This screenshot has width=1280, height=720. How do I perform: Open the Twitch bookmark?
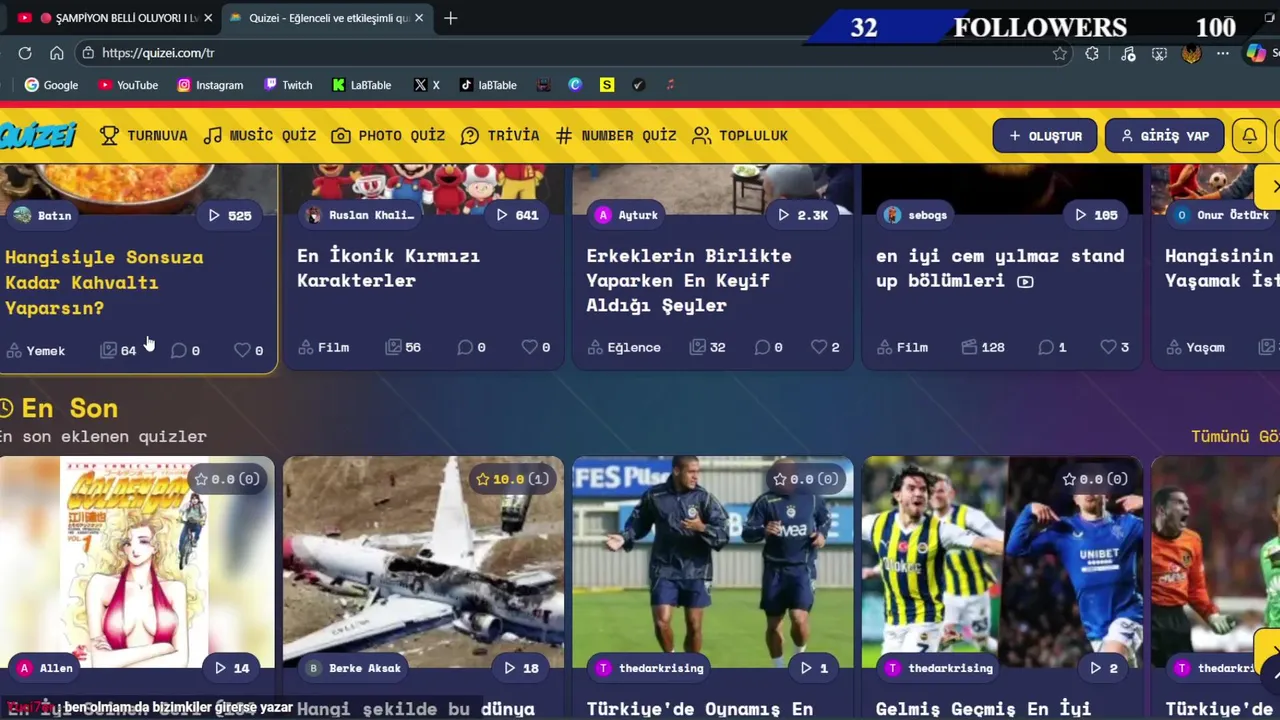click(x=288, y=85)
